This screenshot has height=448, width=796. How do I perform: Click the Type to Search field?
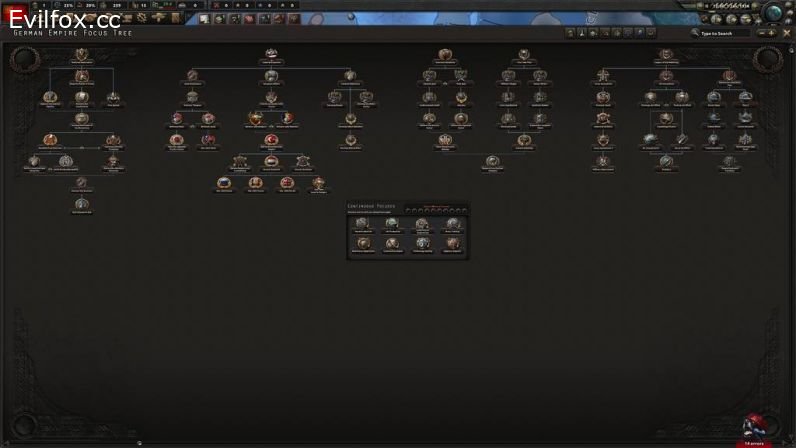tap(724, 33)
